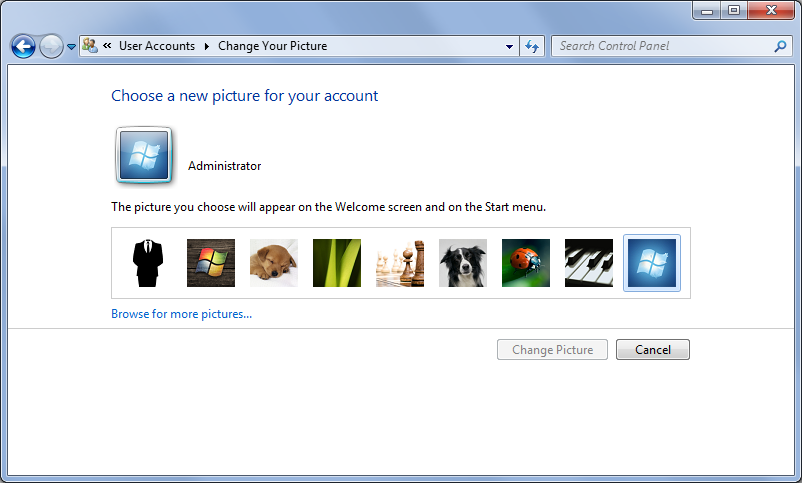Click the greyed Forward navigation arrow

point(51,47)
